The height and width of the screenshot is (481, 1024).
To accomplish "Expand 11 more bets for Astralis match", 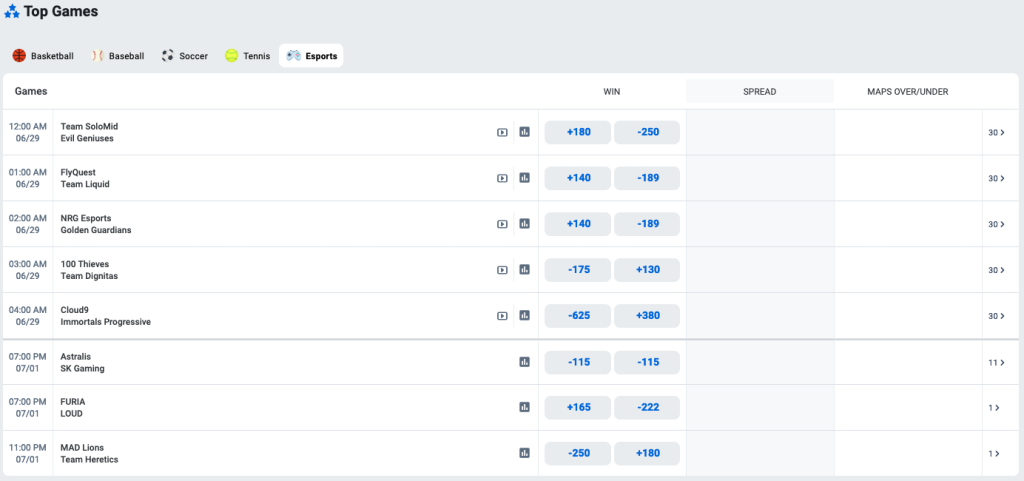I will pos(996,362).
